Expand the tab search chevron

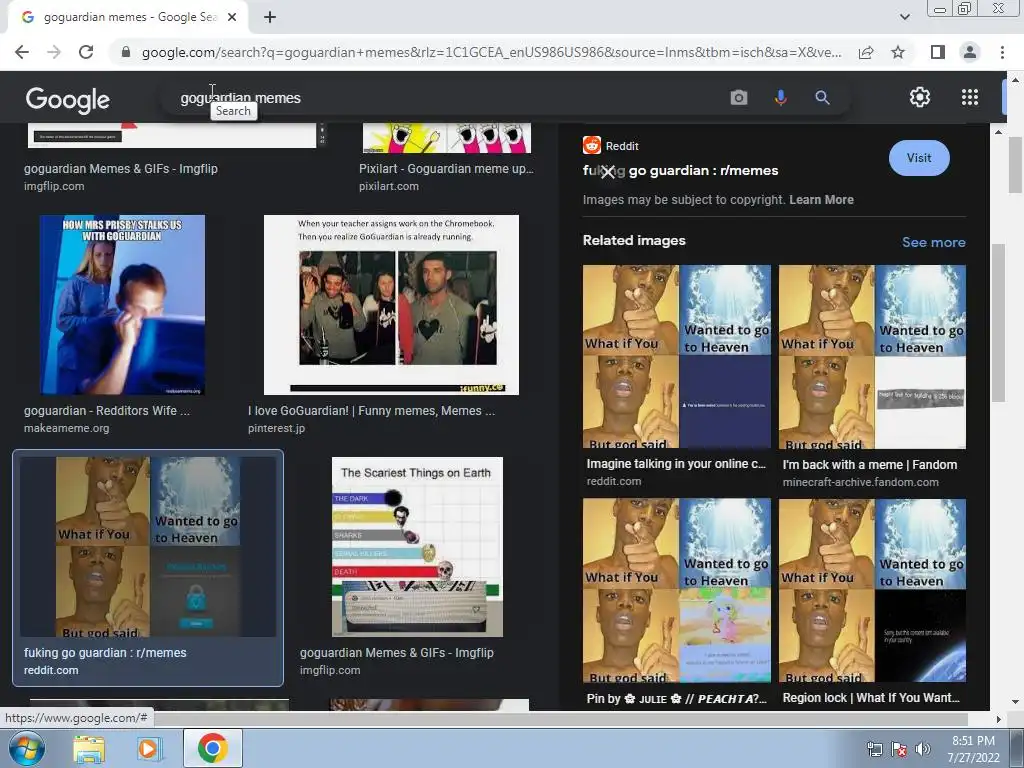(x=904, y=17)
